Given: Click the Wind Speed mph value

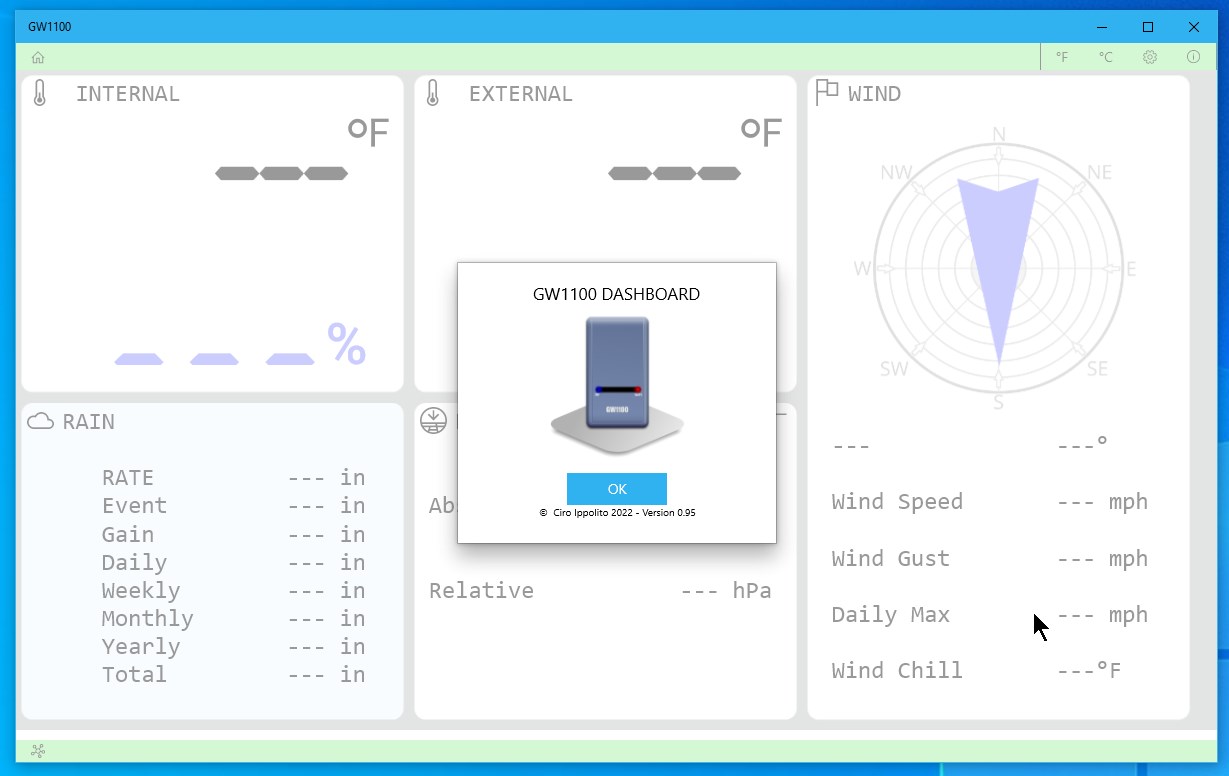Looking at the screenshot, I should coord(1102,502).
